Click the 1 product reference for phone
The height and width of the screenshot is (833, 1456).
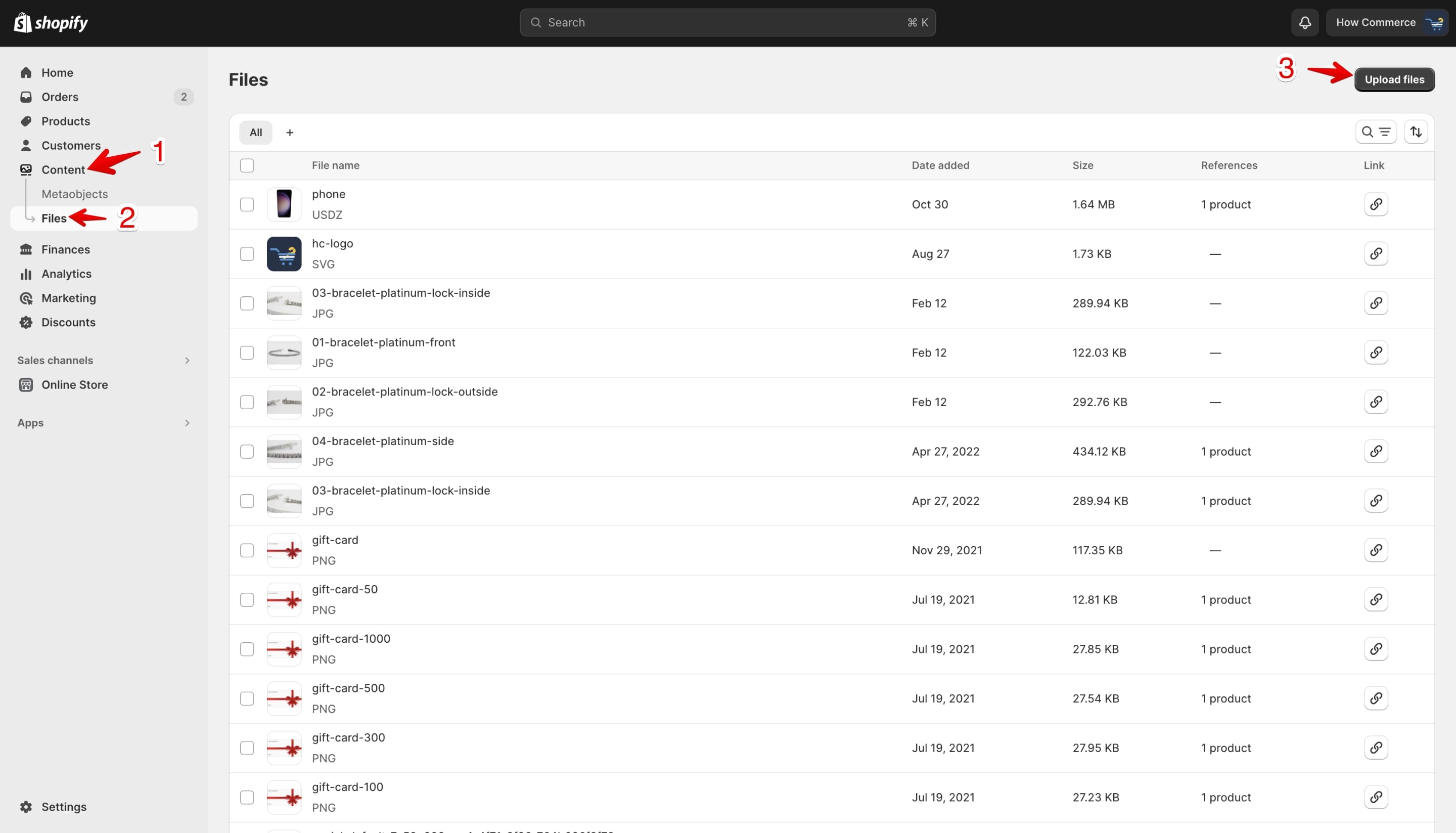pyautogui.click(x=1225, y=204)
